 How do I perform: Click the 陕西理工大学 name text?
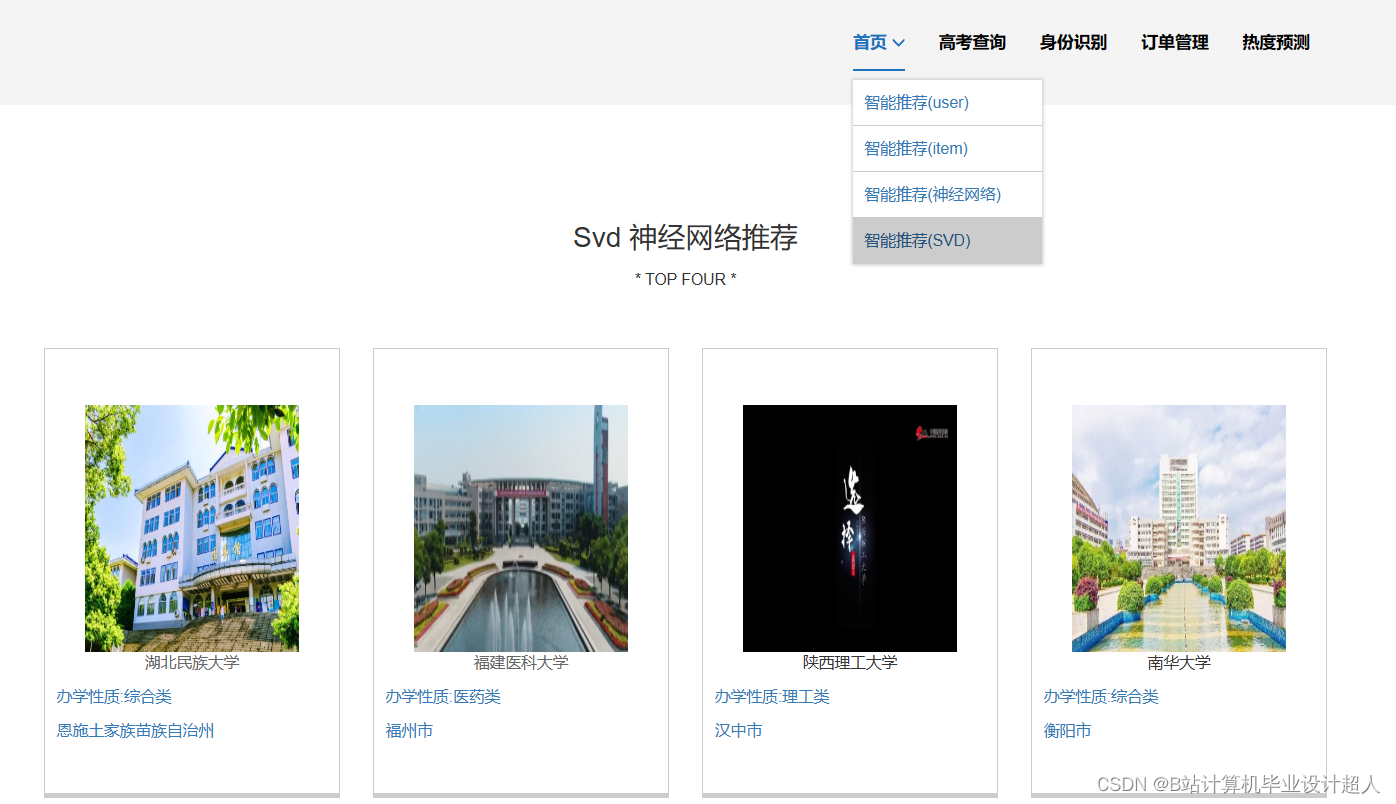click(x=850, y=663)
